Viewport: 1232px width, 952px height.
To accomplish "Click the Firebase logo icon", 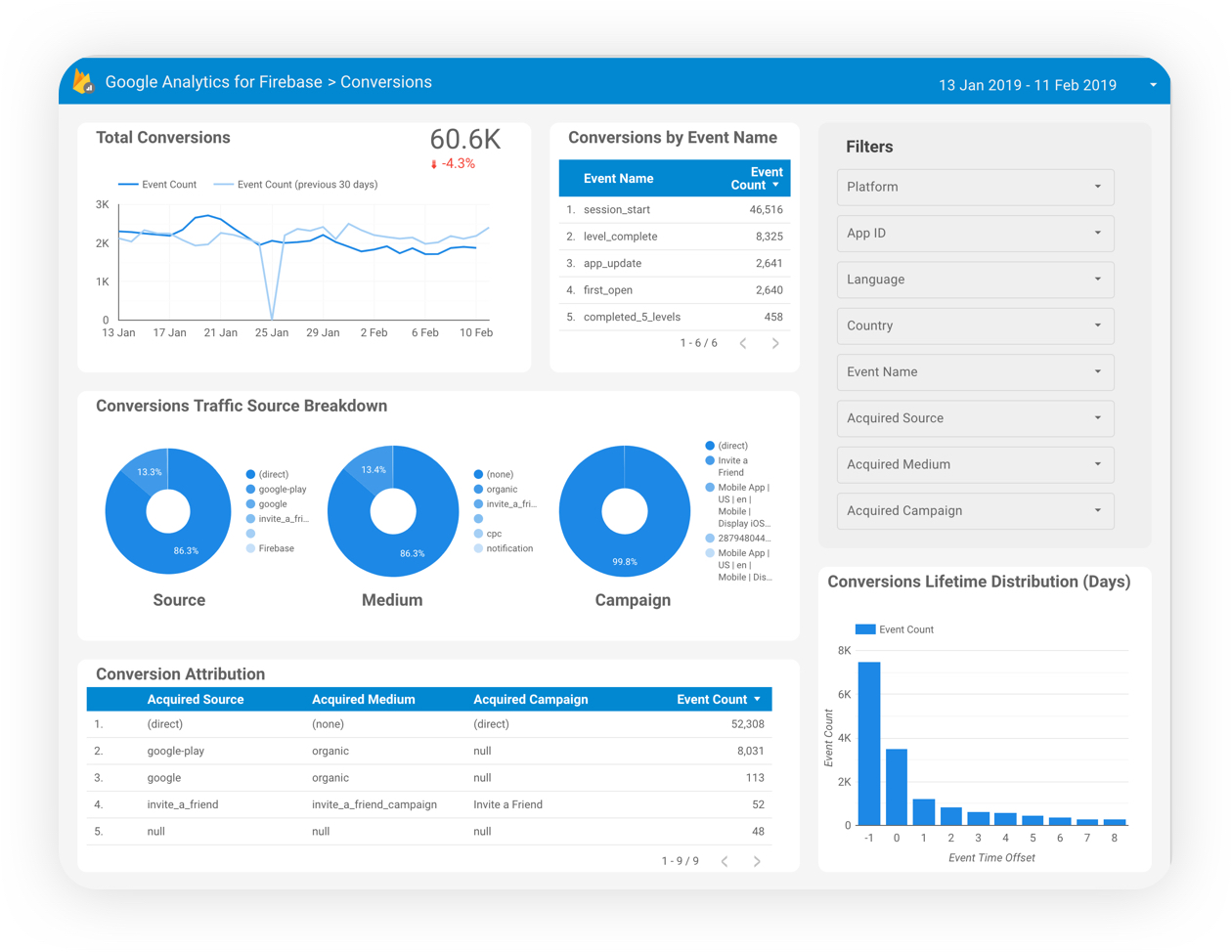I will 84,82.
